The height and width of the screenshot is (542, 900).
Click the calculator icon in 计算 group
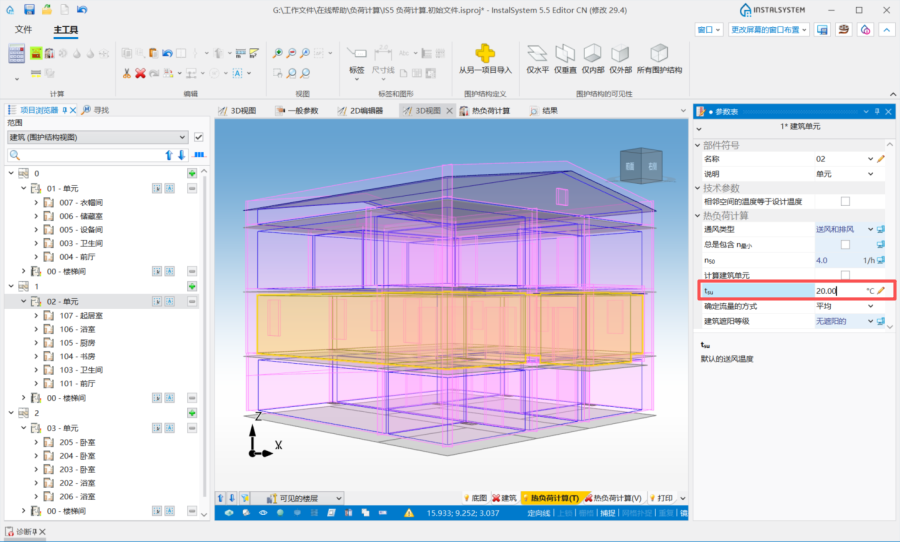[17, 54]
